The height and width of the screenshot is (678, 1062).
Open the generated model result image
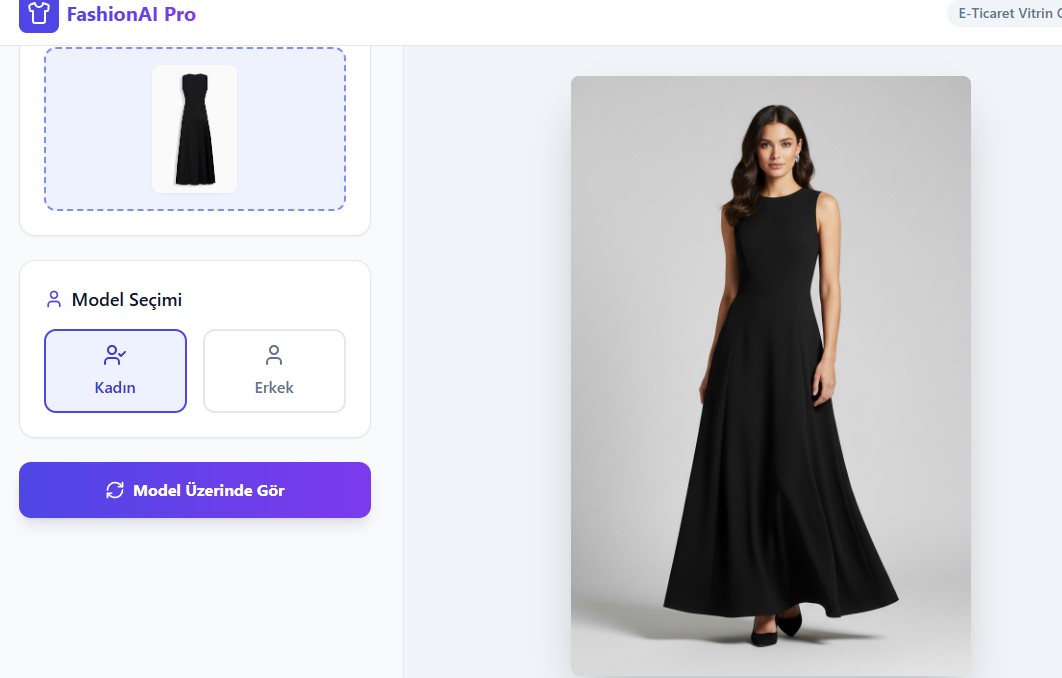click(x=771, y=375)
